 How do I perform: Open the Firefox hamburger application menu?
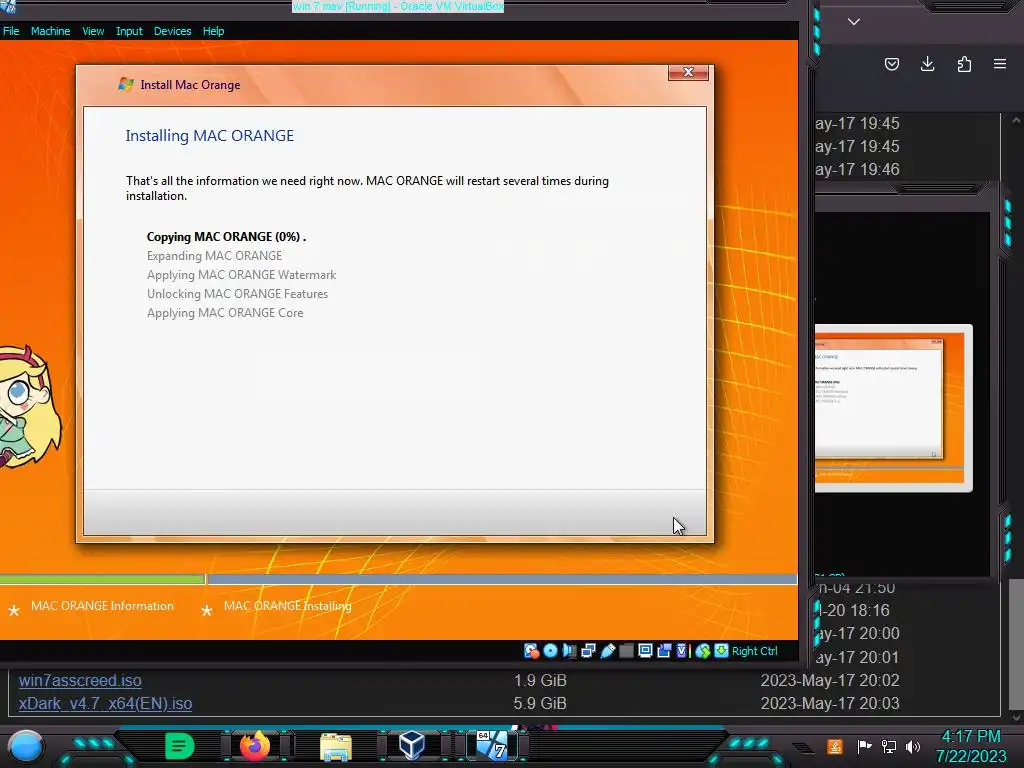(x=1000, y=64)
